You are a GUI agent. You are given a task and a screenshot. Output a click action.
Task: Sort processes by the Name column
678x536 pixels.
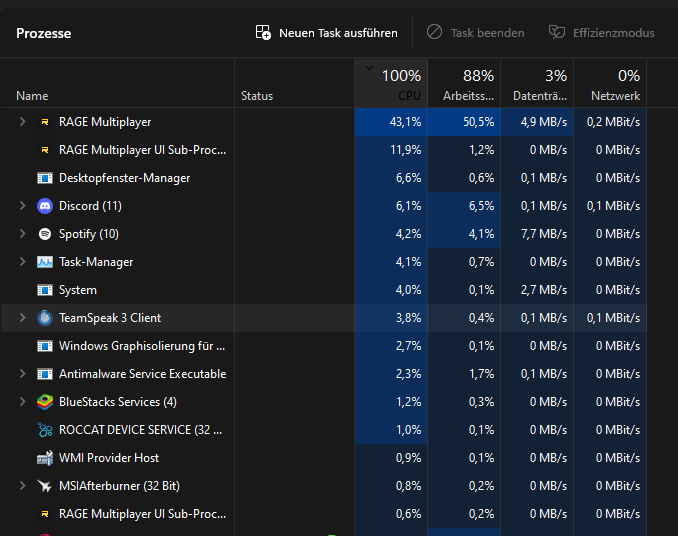click(118, 83)
